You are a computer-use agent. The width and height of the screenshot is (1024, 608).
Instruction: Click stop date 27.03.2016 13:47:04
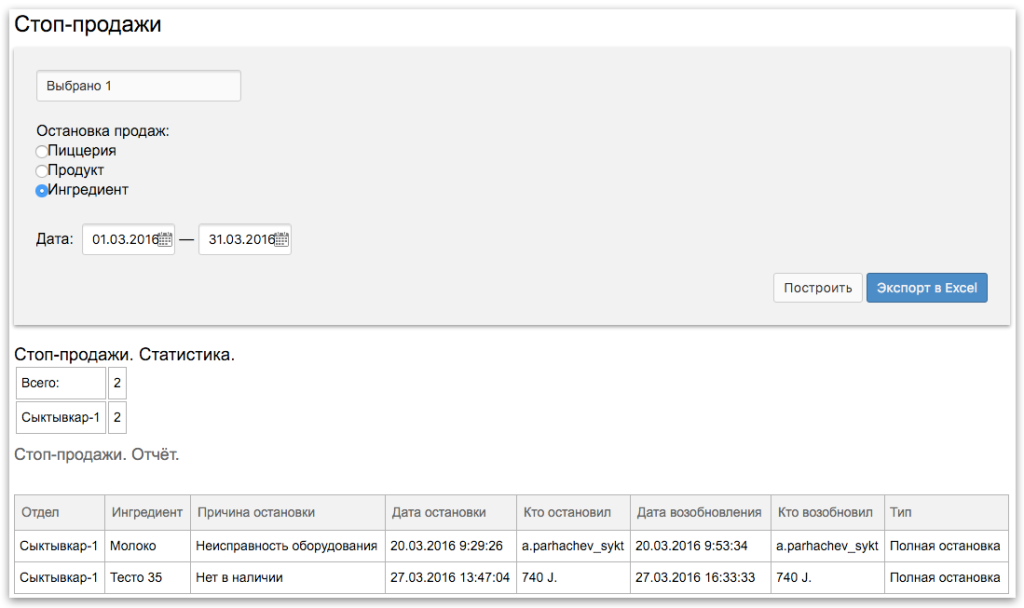coord(451,578)
